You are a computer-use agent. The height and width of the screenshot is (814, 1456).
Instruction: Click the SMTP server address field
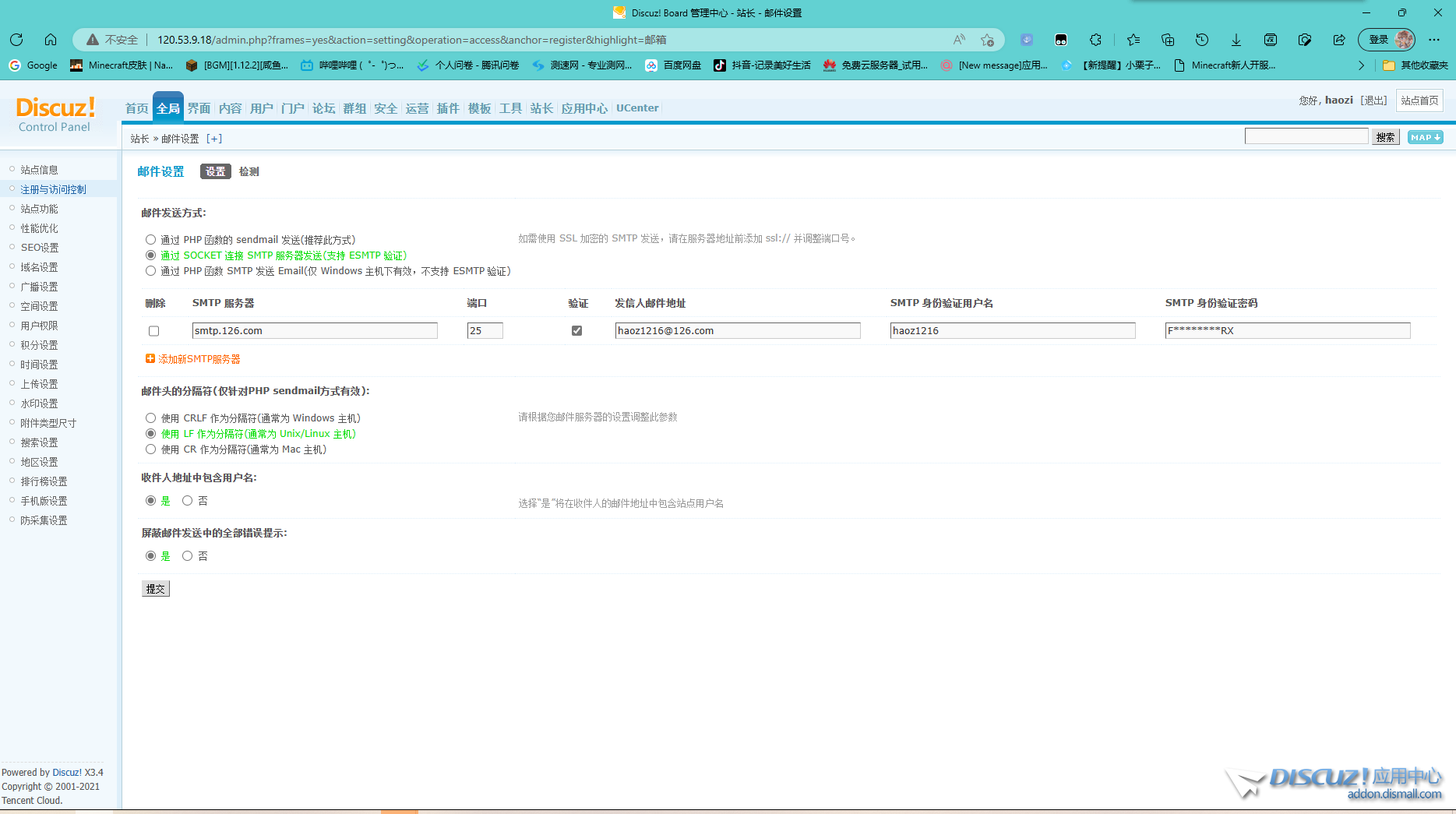[315, 330]
